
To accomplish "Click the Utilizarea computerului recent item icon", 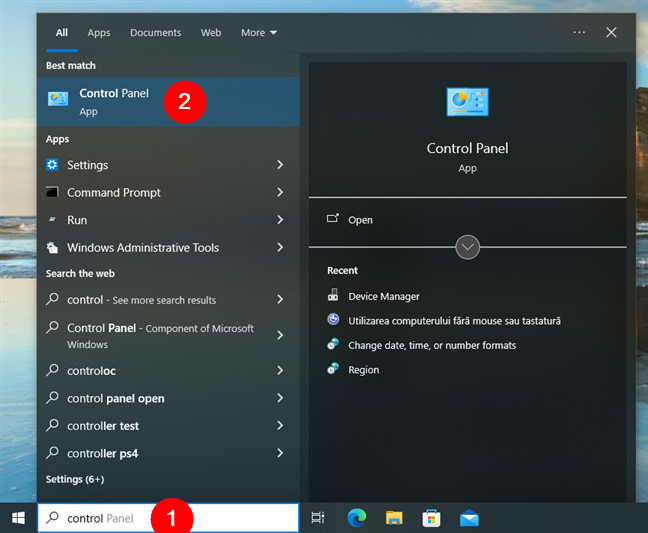I will [x=333, y=320].
